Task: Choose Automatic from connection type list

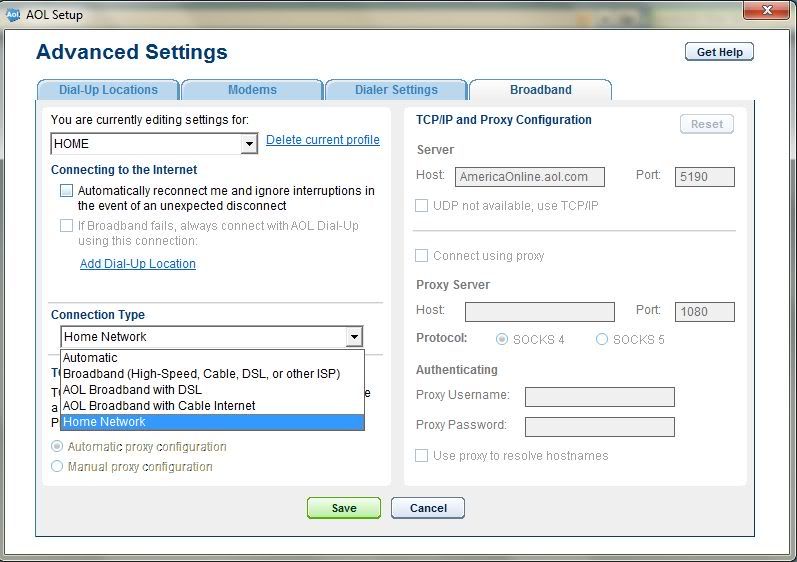Action: coord(212,358)
